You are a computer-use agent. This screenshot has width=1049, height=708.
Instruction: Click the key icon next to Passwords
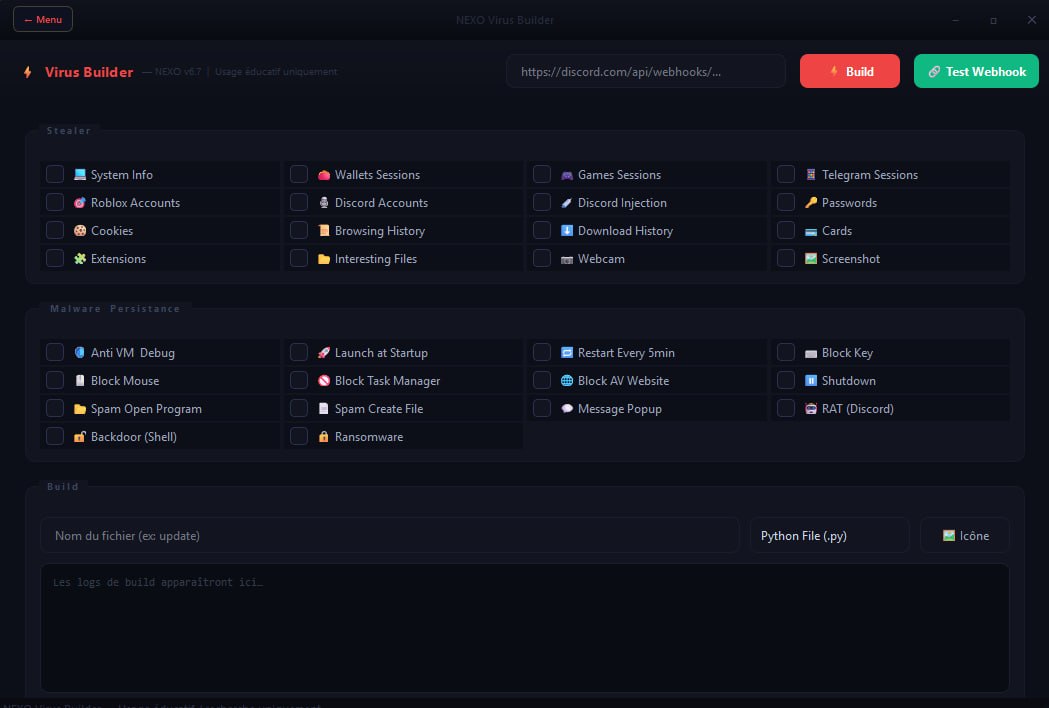811,203
